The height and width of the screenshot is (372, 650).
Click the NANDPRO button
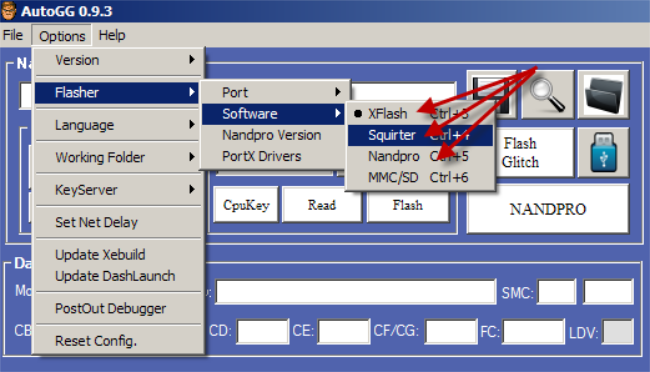click(548, 209)
